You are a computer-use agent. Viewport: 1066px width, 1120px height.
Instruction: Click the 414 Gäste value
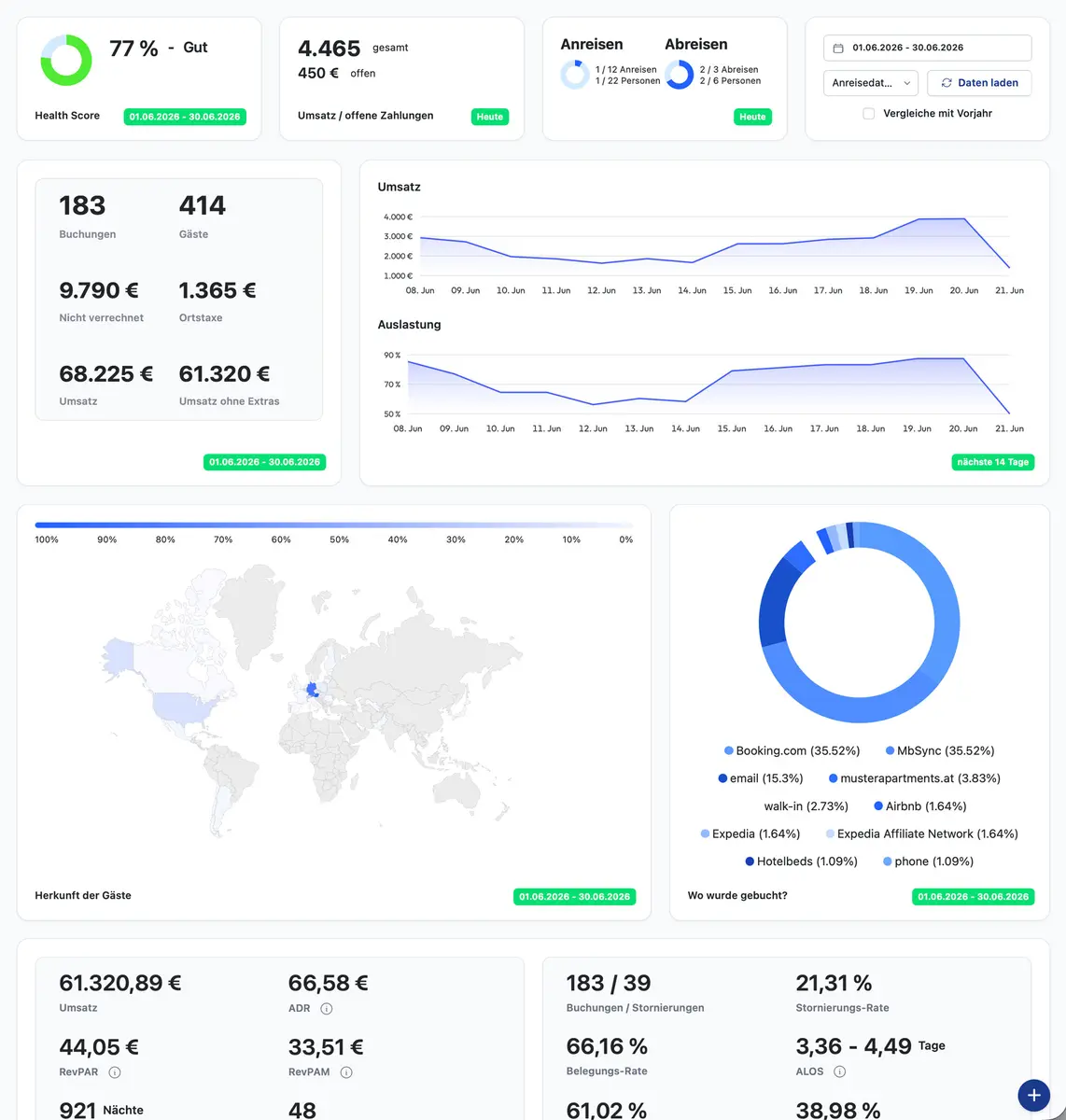point(203,205)
